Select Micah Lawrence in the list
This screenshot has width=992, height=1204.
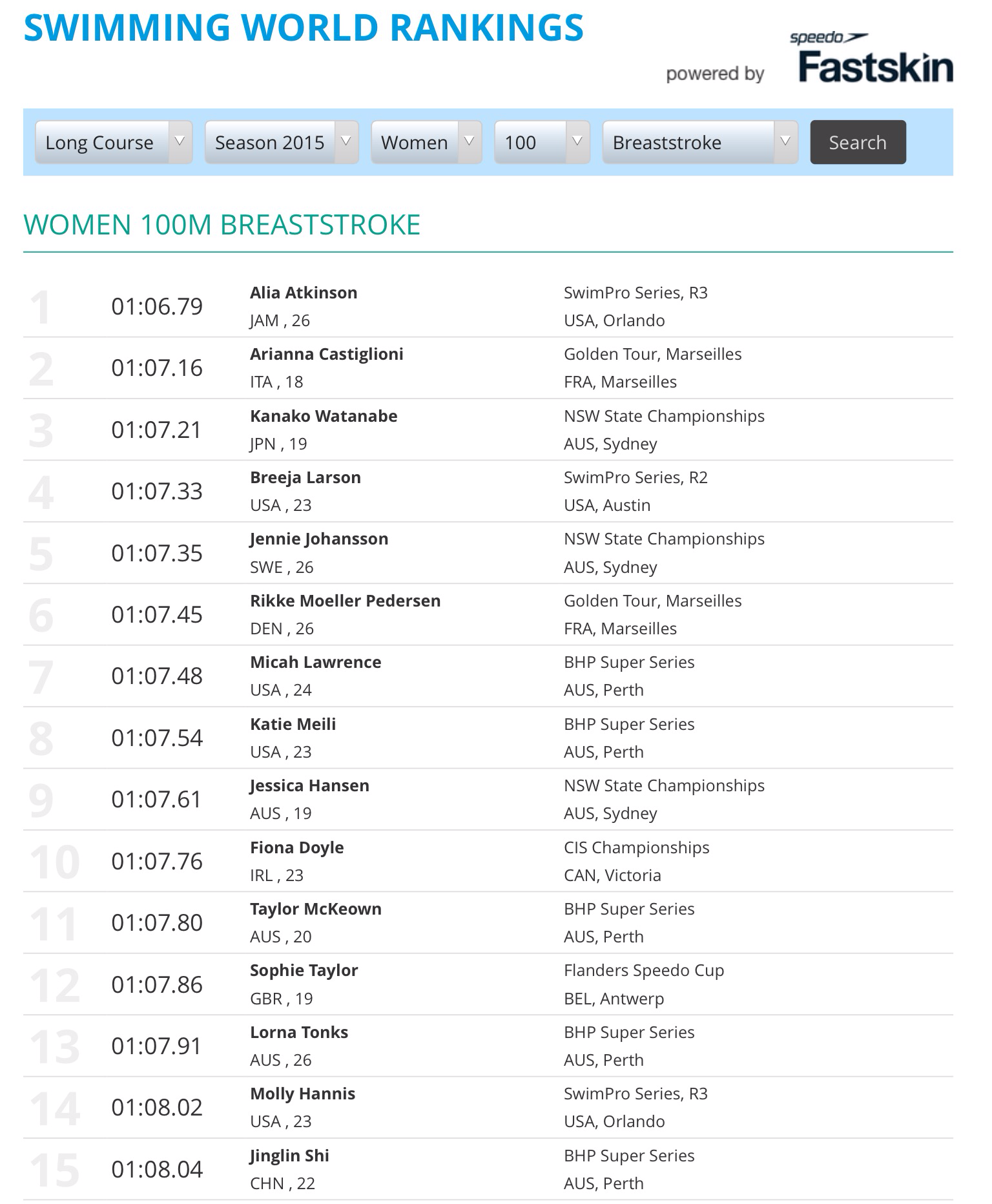(315, 662)
